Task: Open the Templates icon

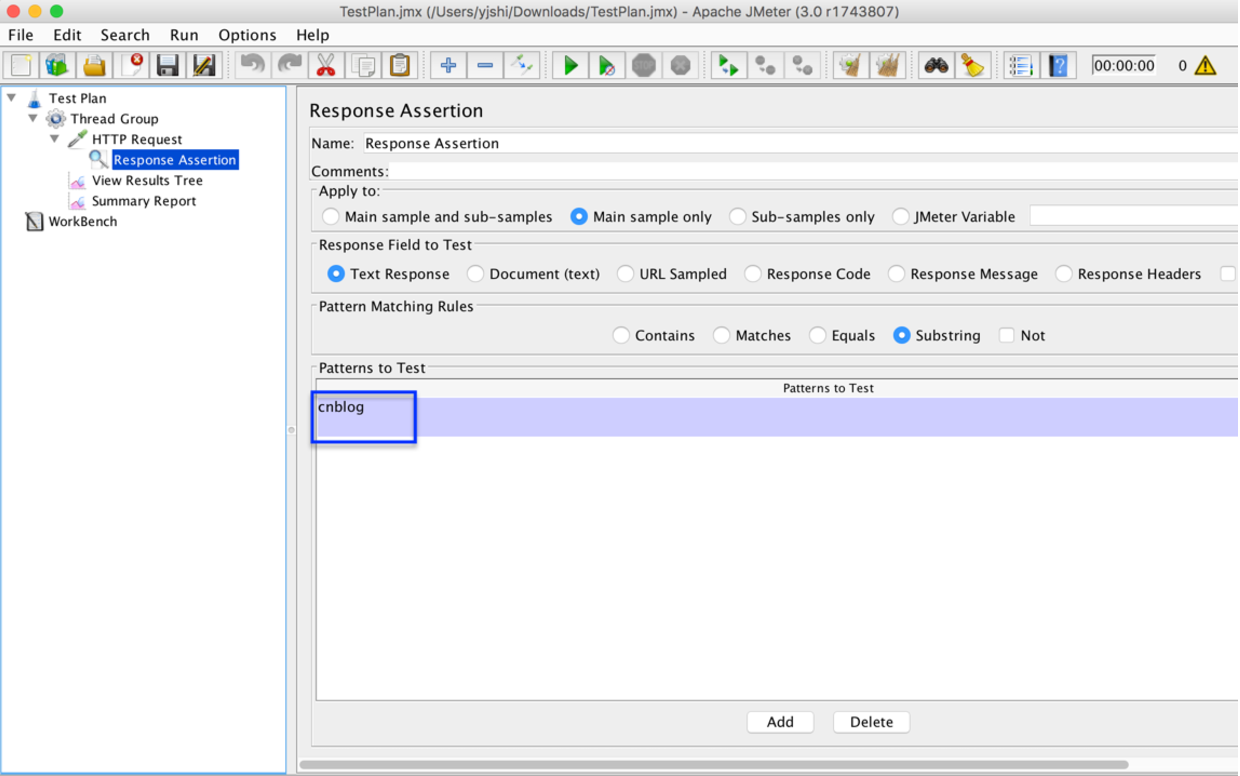Action: click(x=58, y=66)
